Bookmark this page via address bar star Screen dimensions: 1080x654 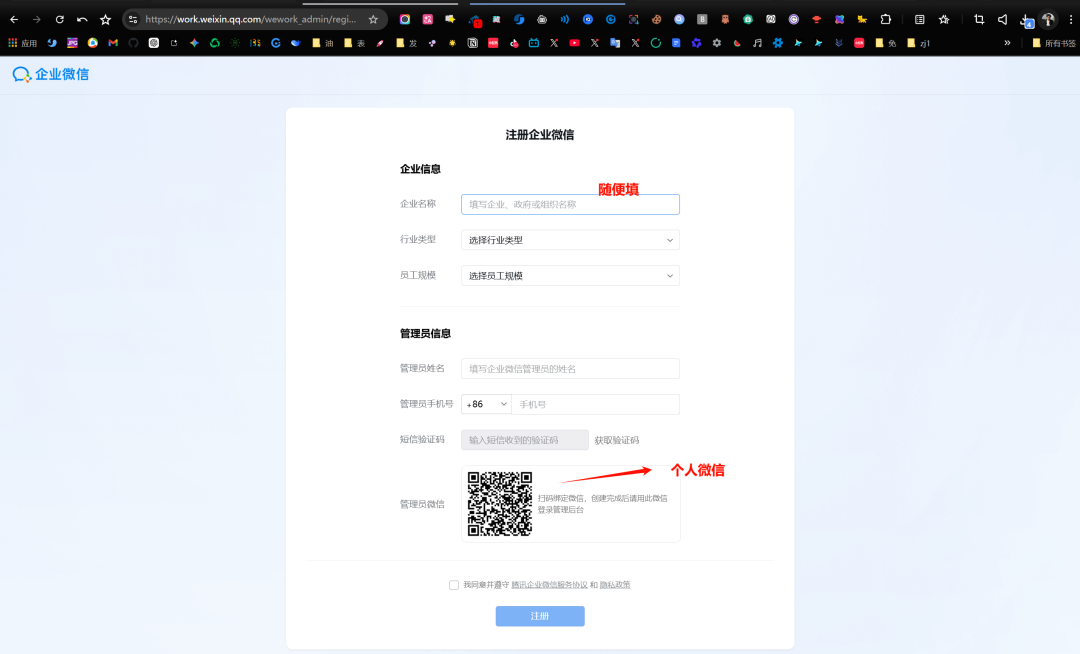click(x=373, y=19)
